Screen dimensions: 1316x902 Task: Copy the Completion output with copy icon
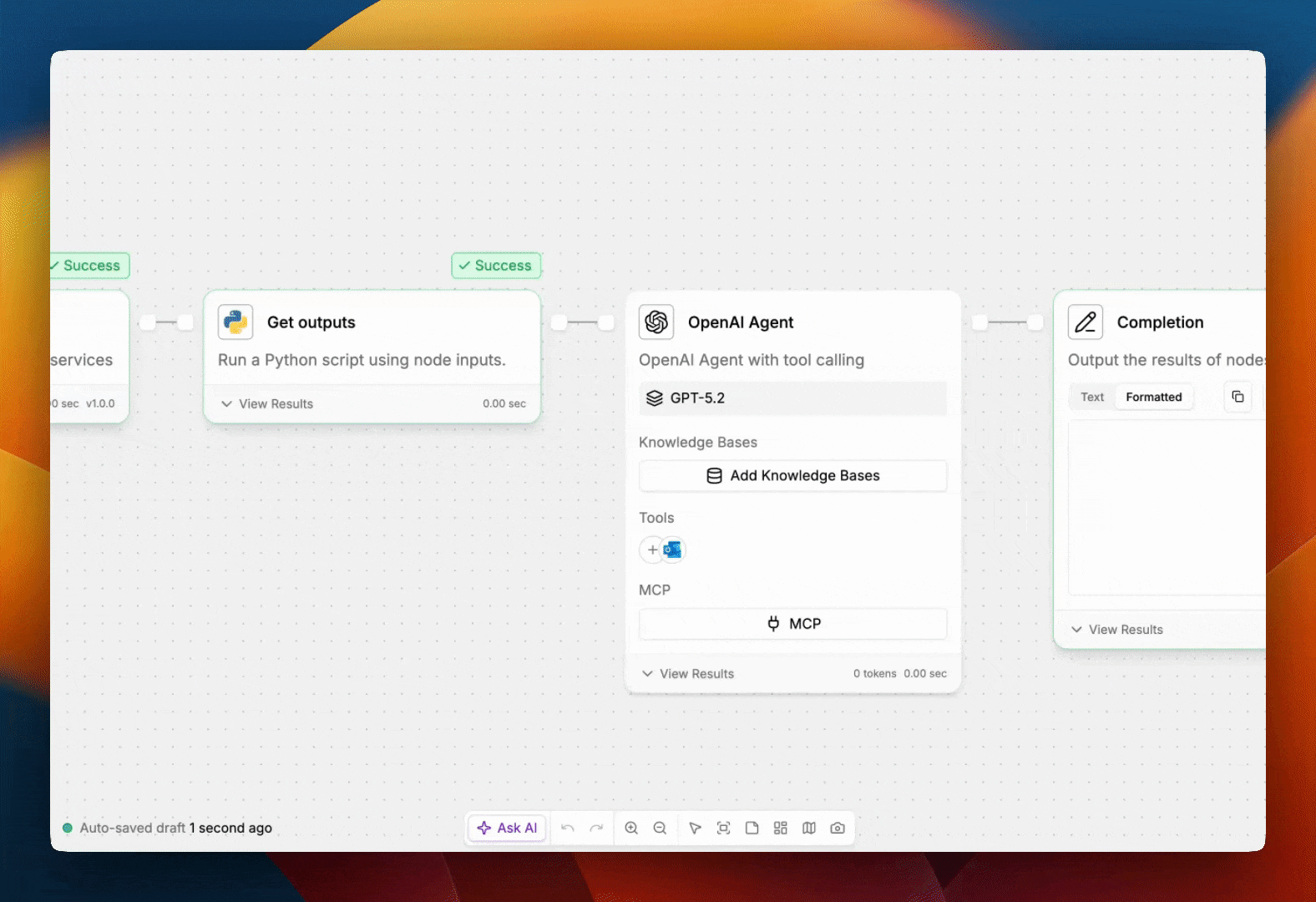tap(1238, 397)
